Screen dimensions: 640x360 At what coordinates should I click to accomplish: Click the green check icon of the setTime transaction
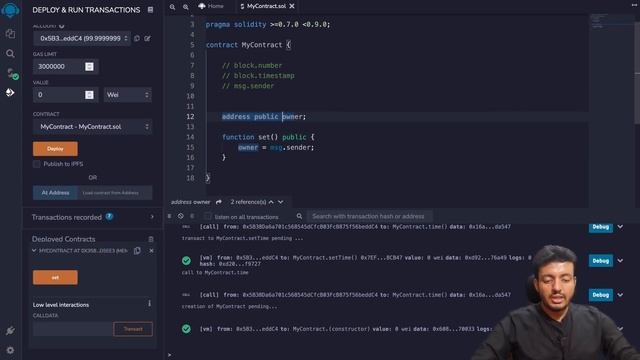[186, 260]
